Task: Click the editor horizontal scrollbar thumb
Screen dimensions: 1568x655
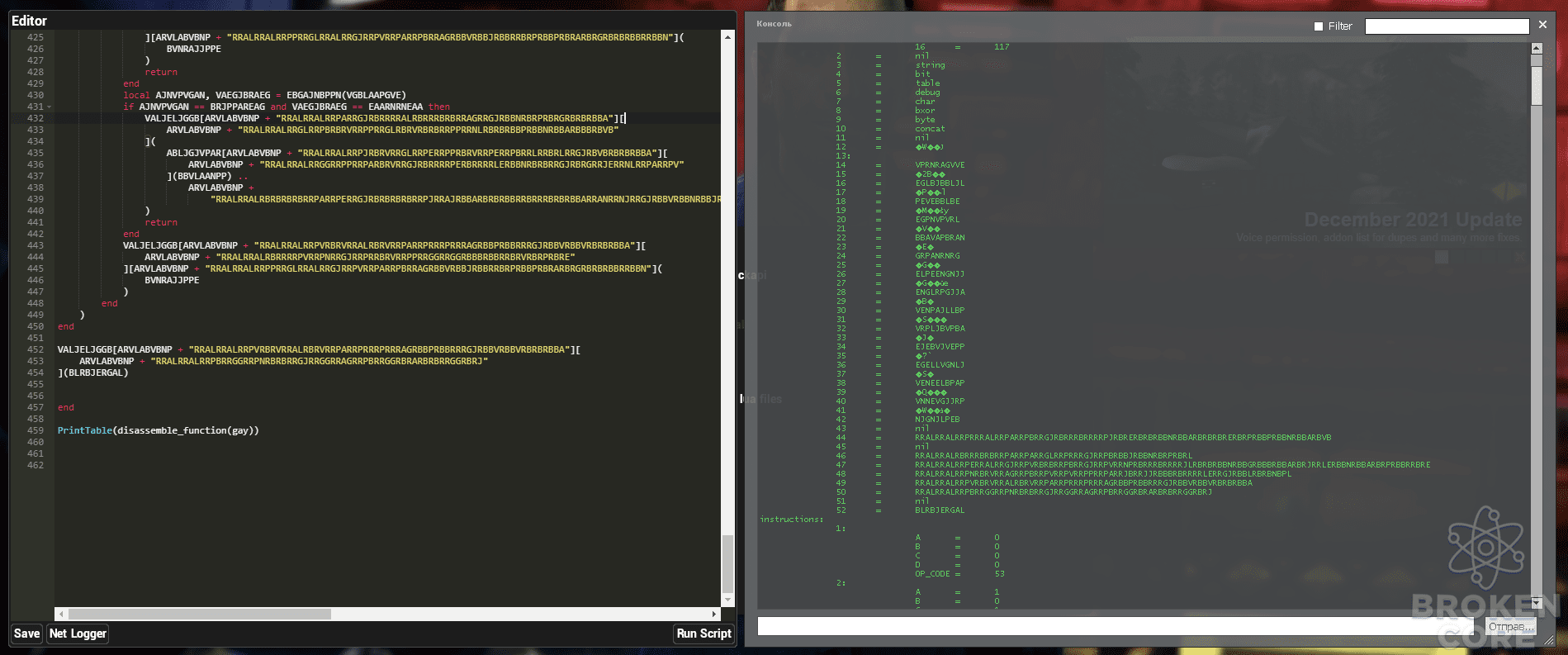Action: coord(200,614)
